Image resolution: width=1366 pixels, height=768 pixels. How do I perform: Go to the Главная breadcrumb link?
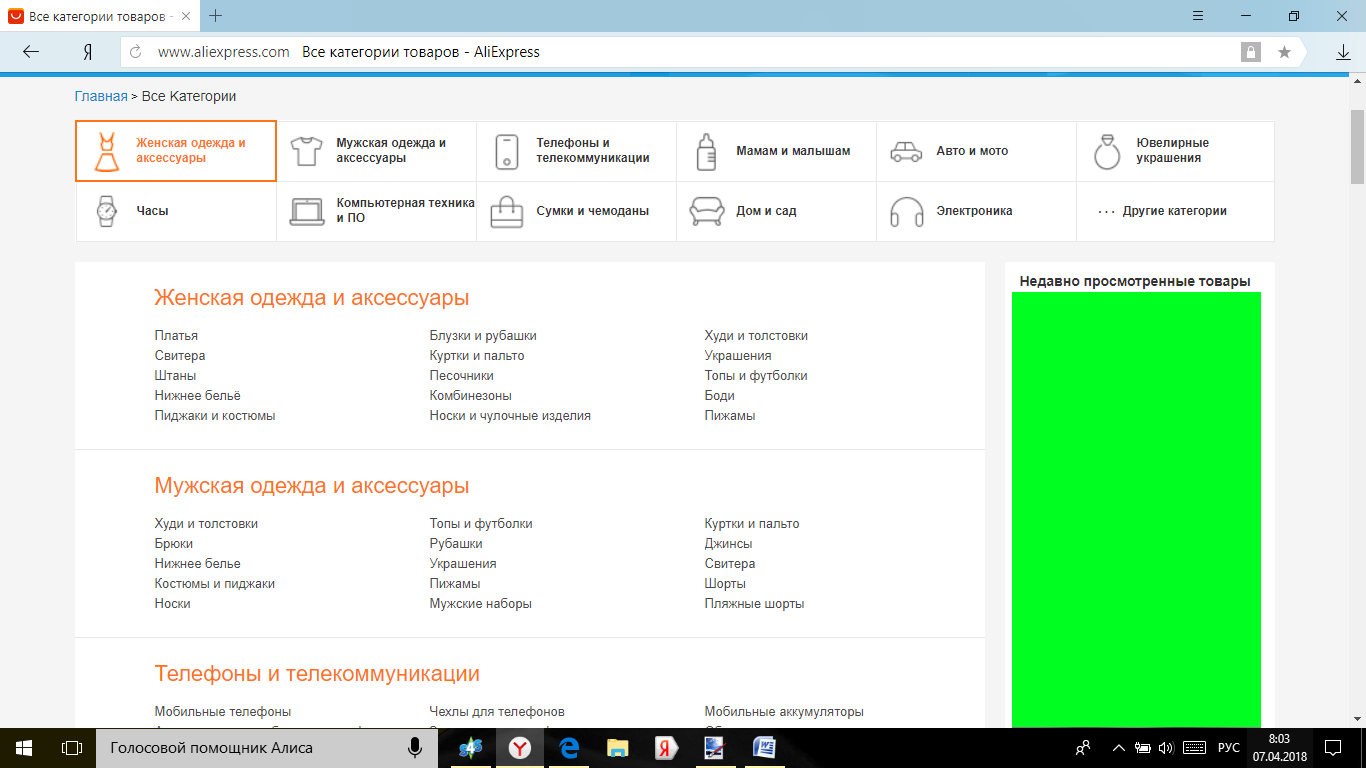101,96
